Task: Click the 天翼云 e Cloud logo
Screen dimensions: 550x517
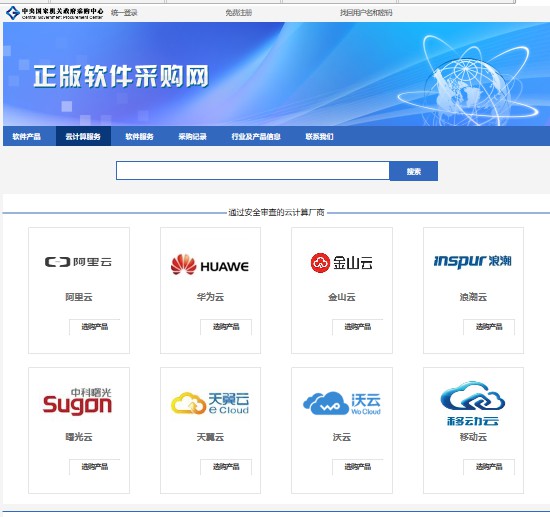Action: [x=210, y=403]
